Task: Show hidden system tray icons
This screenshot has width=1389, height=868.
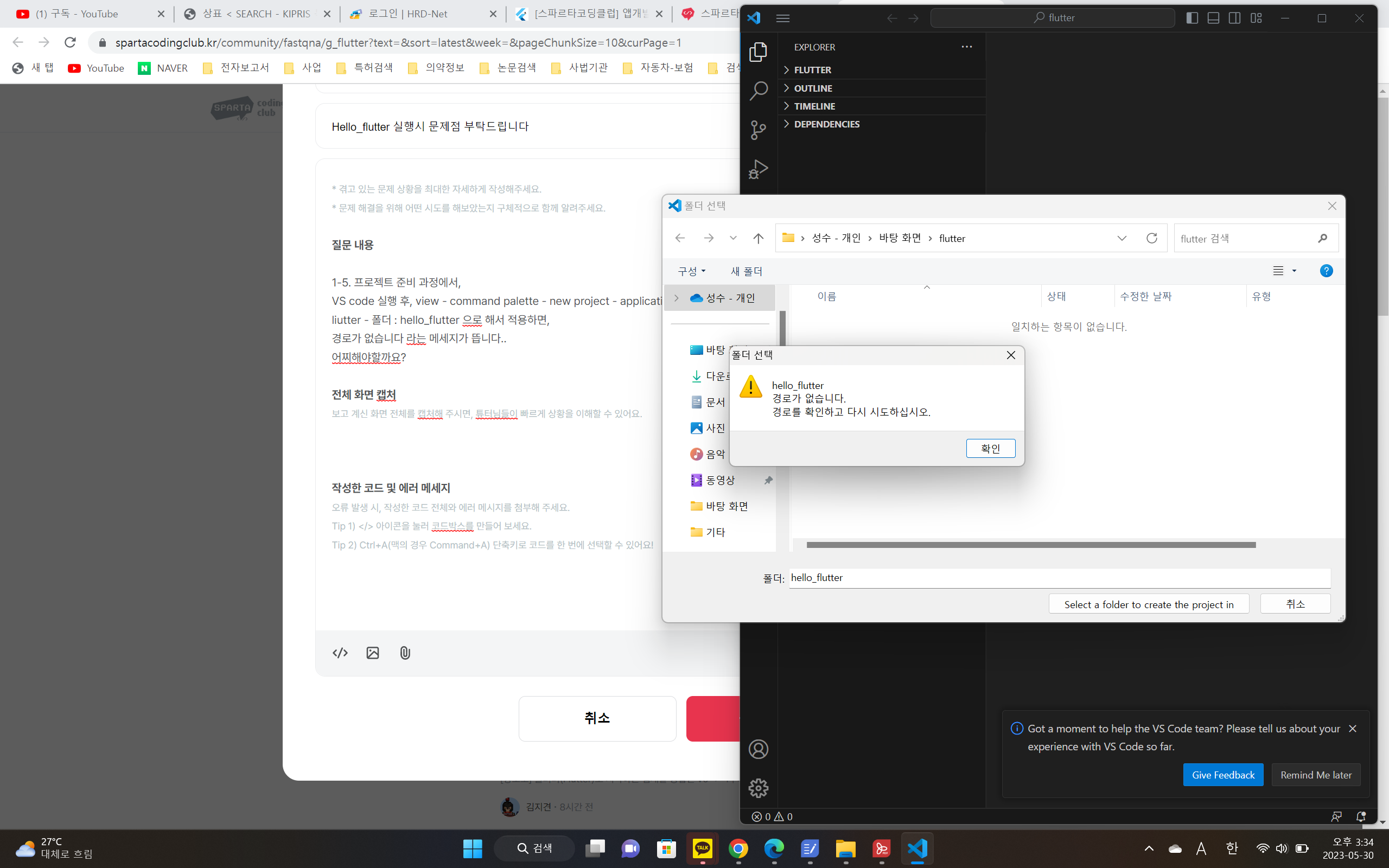Action: click(1149, 848)
